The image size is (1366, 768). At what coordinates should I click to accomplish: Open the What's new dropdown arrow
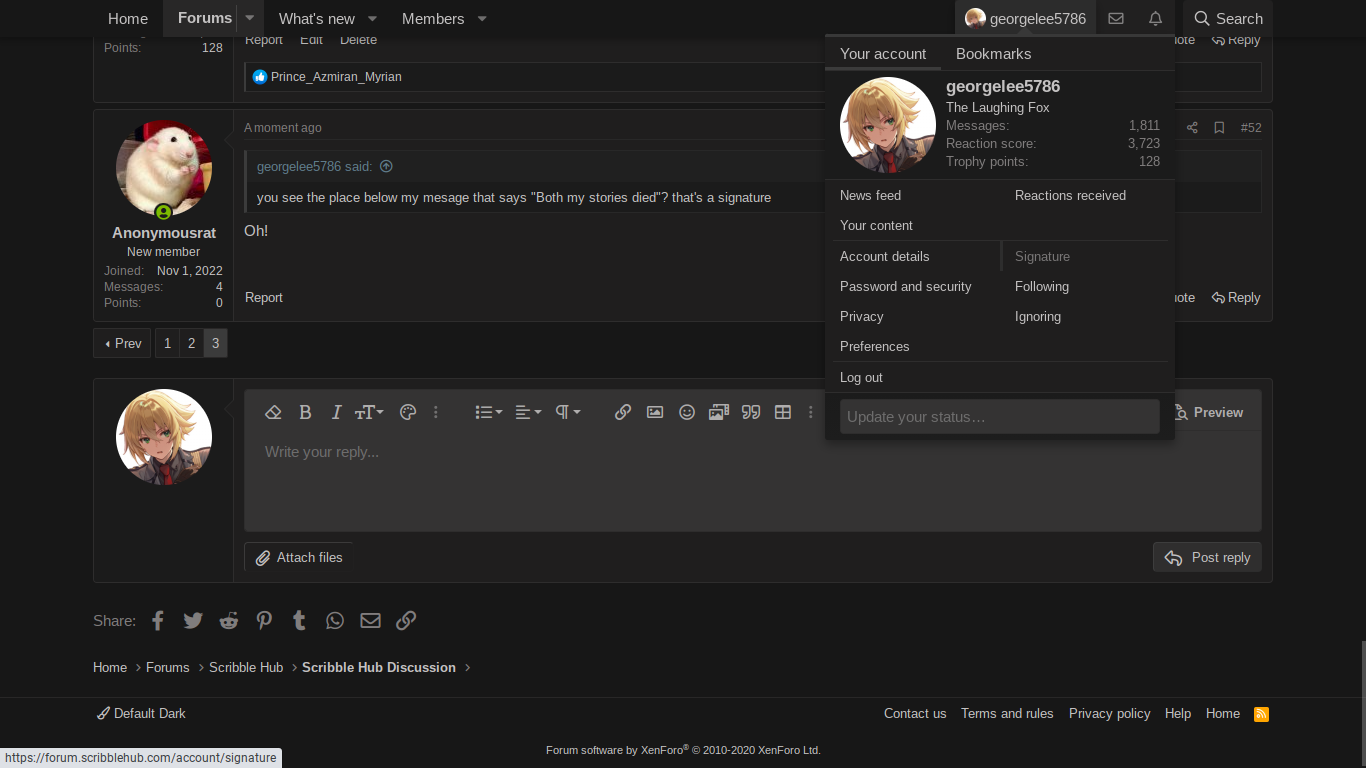tap(371, 18)
